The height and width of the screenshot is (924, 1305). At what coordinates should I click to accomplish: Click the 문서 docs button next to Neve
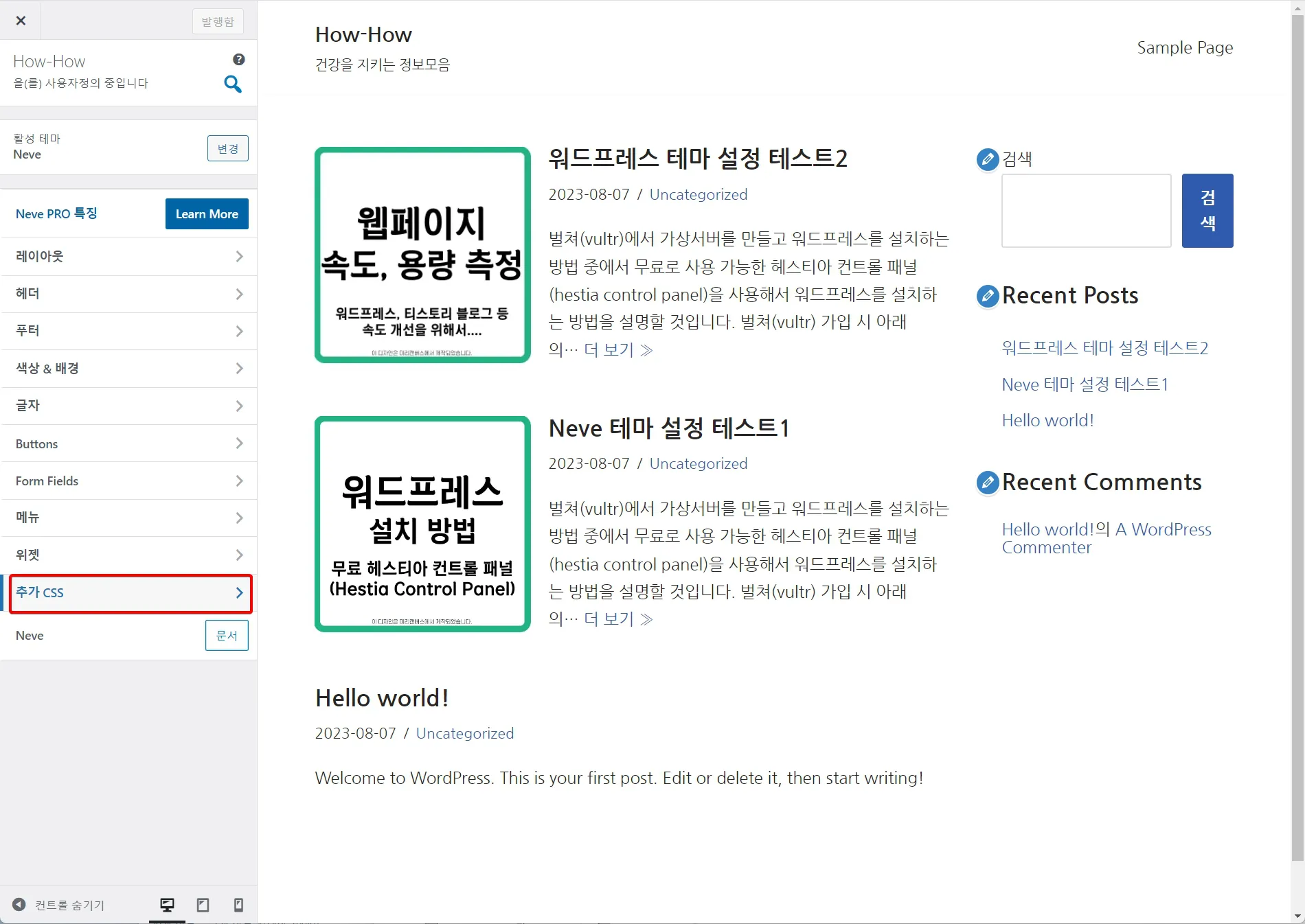(x=227, y=636)
